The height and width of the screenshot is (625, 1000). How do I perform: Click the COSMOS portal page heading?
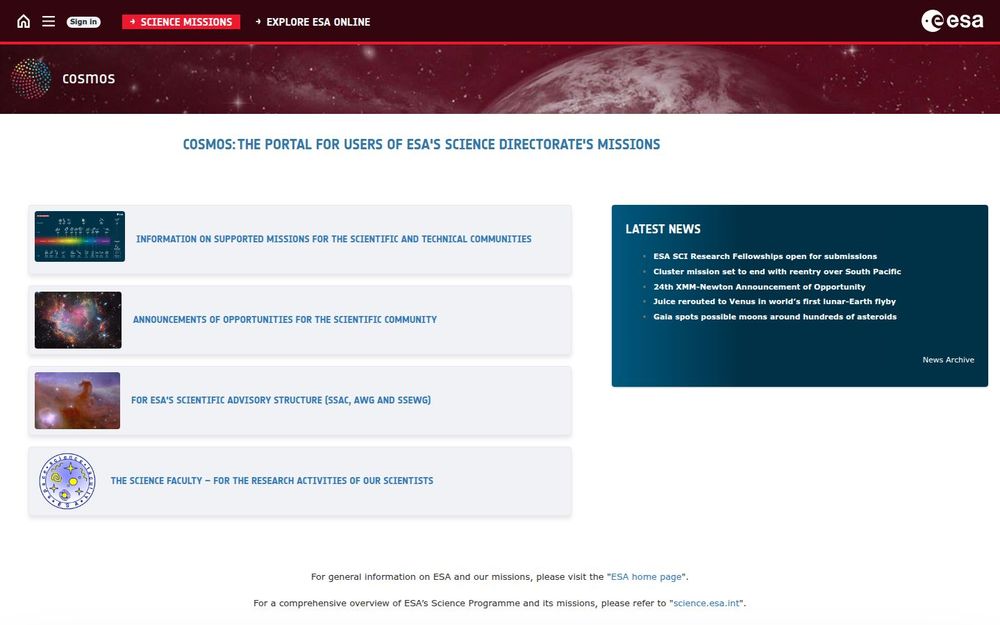422,144
